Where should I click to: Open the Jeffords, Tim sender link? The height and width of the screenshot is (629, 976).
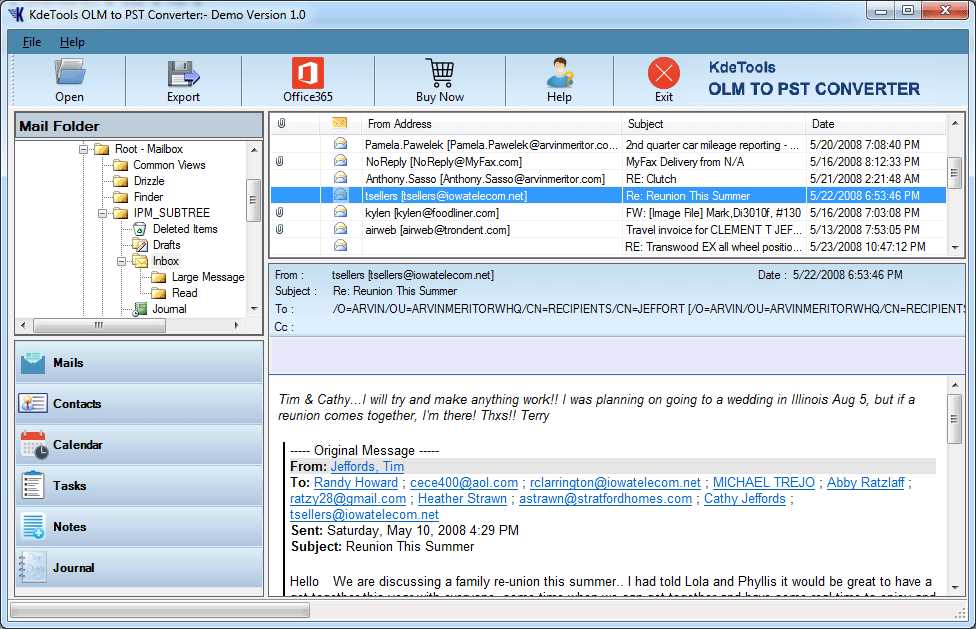coord(367,467)
